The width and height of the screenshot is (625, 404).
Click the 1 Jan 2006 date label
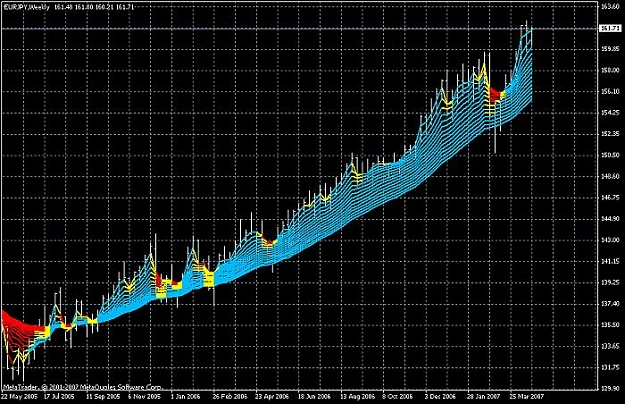tap(185, 397)
